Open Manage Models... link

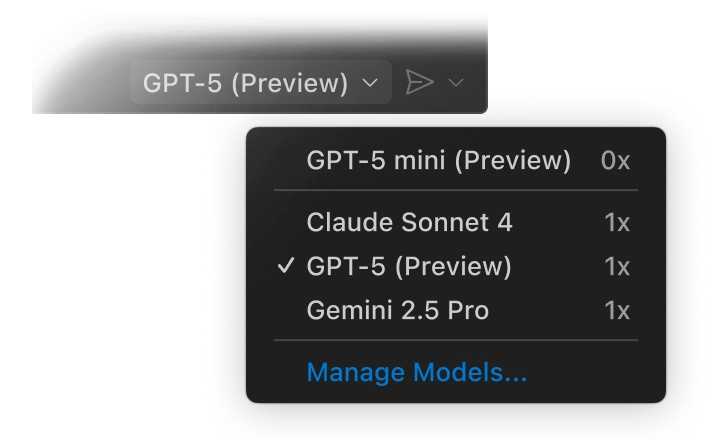[416, 373]
